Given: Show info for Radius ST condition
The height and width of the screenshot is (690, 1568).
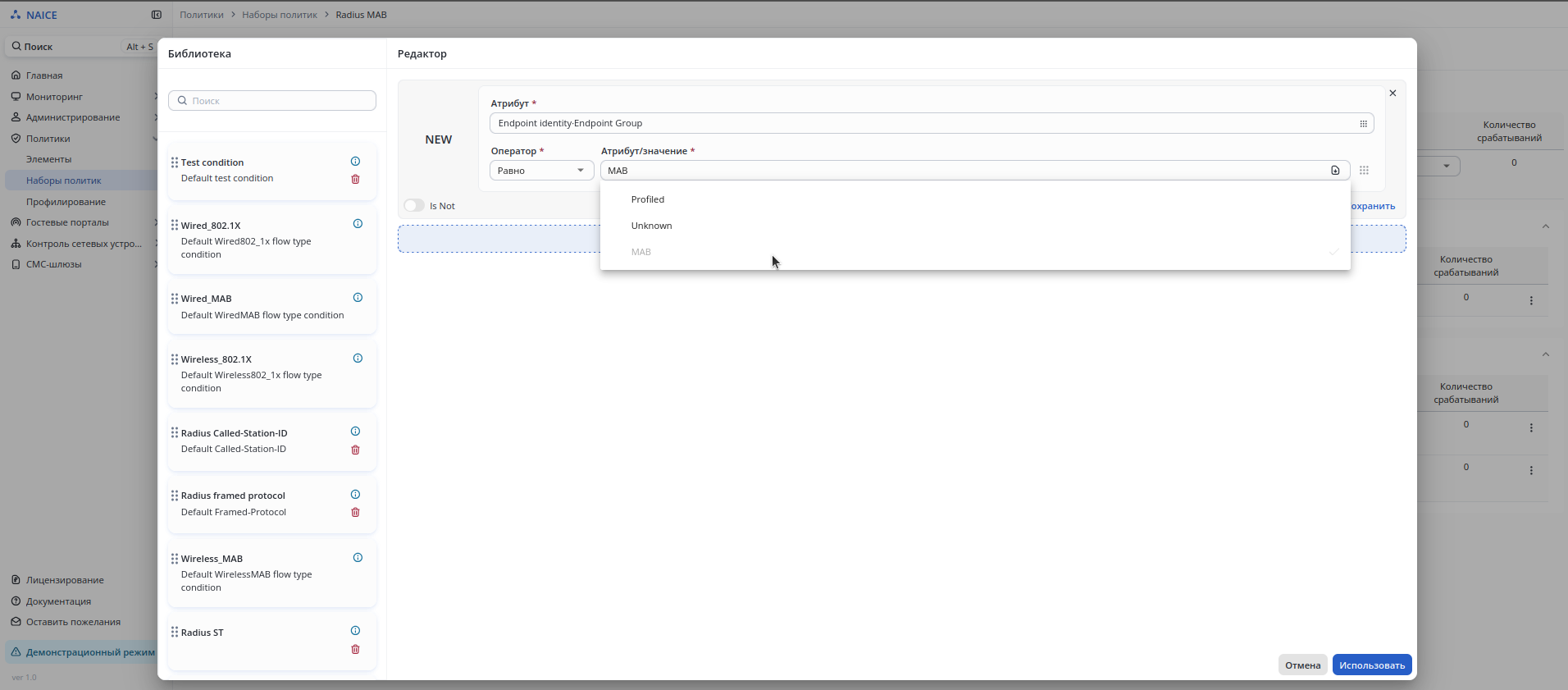Looking at the screenshot, I should click(355, 631).
